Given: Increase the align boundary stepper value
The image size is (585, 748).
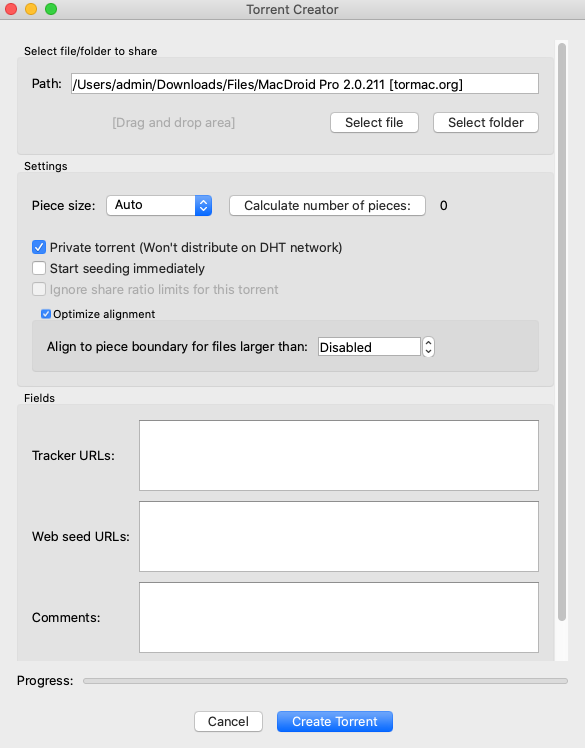Looking at the screenshot, I should [428, 342].
